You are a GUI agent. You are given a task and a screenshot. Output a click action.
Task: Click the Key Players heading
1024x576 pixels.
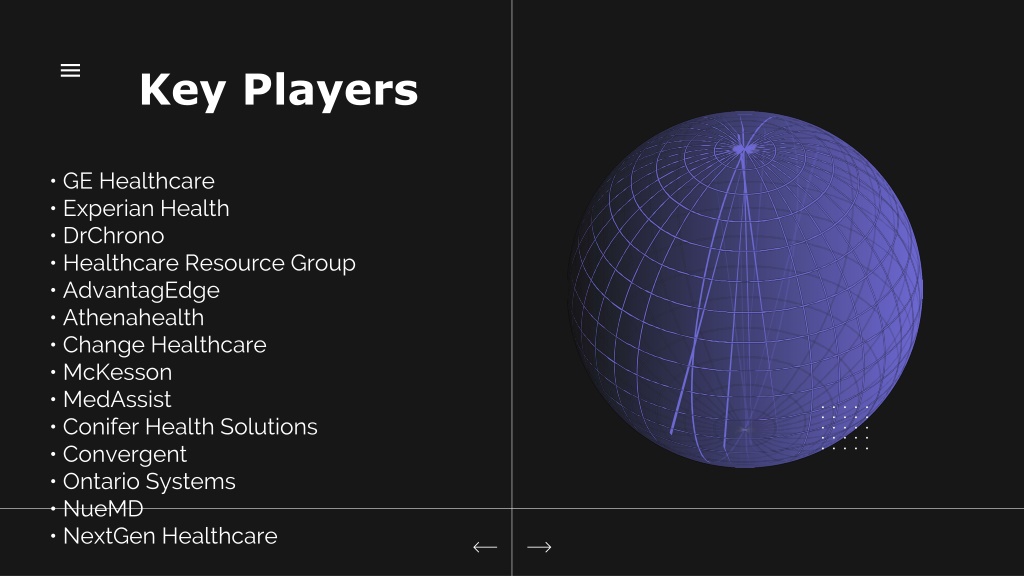tap(279, 89)
